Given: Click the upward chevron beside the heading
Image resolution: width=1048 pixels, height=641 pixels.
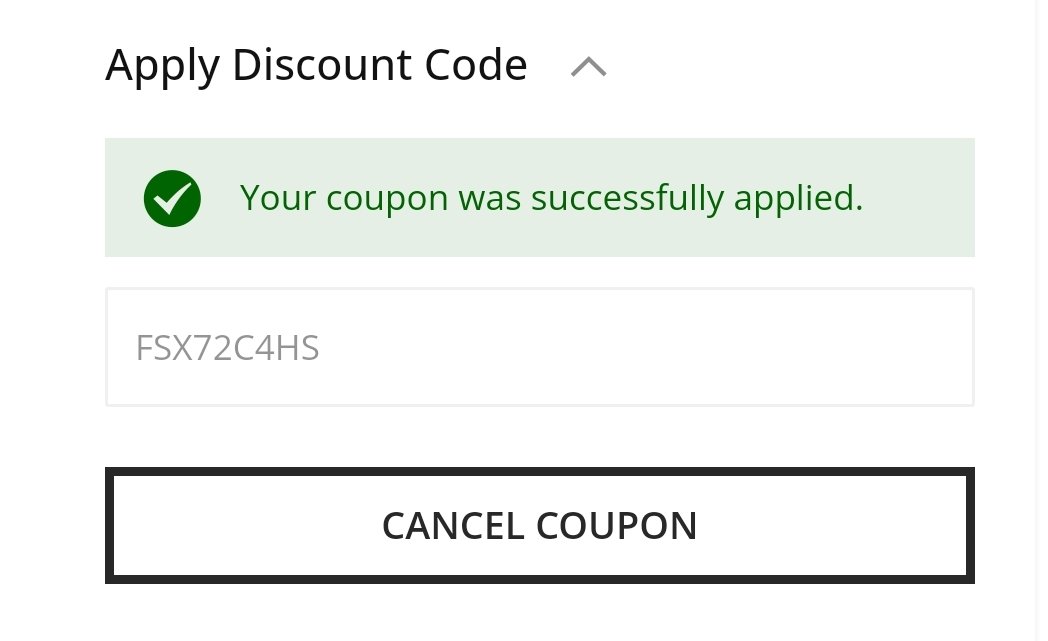Looking at the screenshot, I should pos(588,67).
